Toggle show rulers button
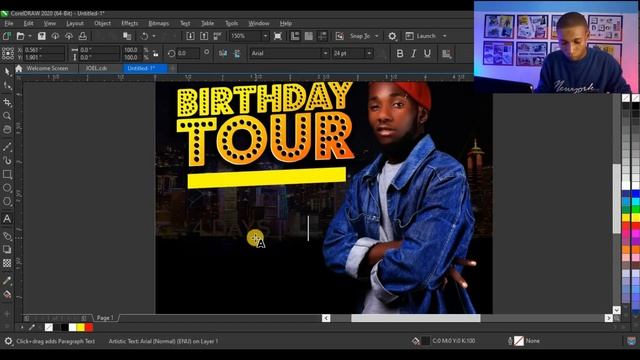The image size is (640, 360). [x=295, y=36]
